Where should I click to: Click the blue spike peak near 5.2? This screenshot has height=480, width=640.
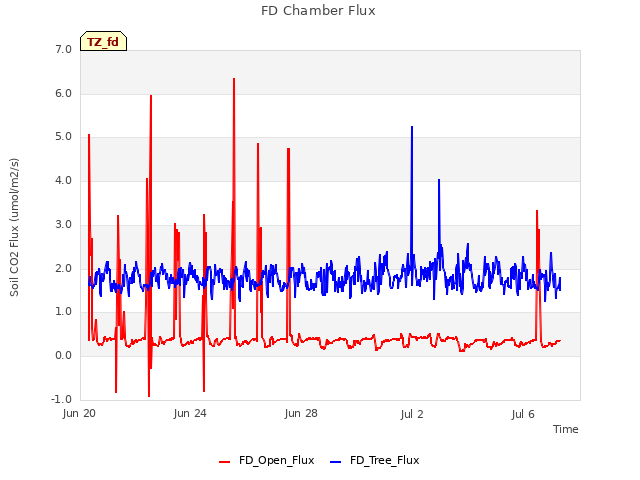coord(412,127)
